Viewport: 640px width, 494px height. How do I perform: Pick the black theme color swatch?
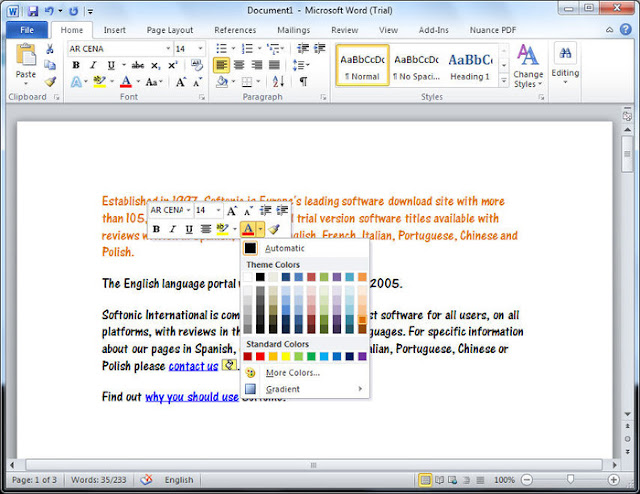click(x=260, y=277)
